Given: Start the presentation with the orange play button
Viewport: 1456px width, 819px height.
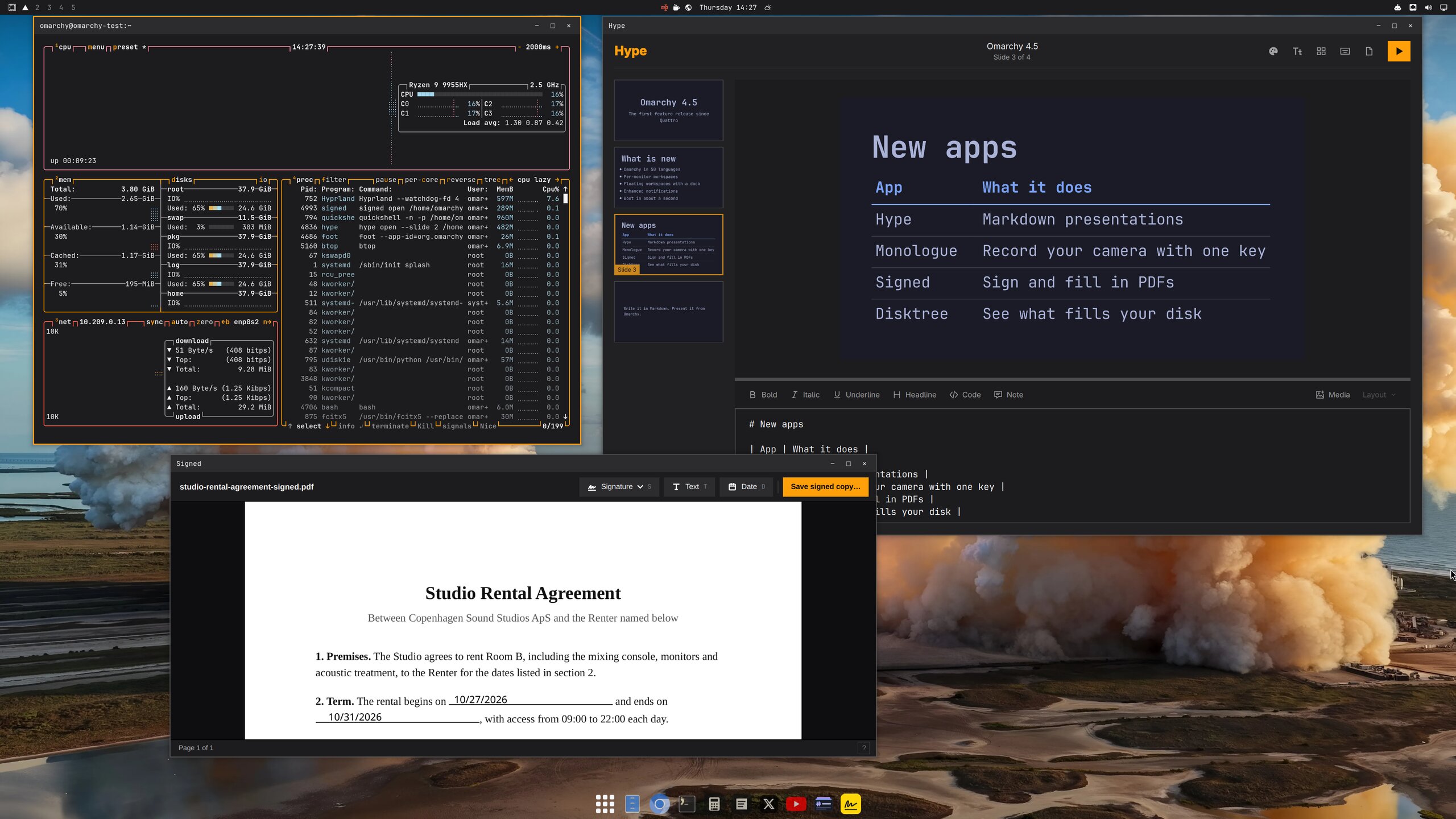Looking at the screenshot, I should pos(1399,51).
